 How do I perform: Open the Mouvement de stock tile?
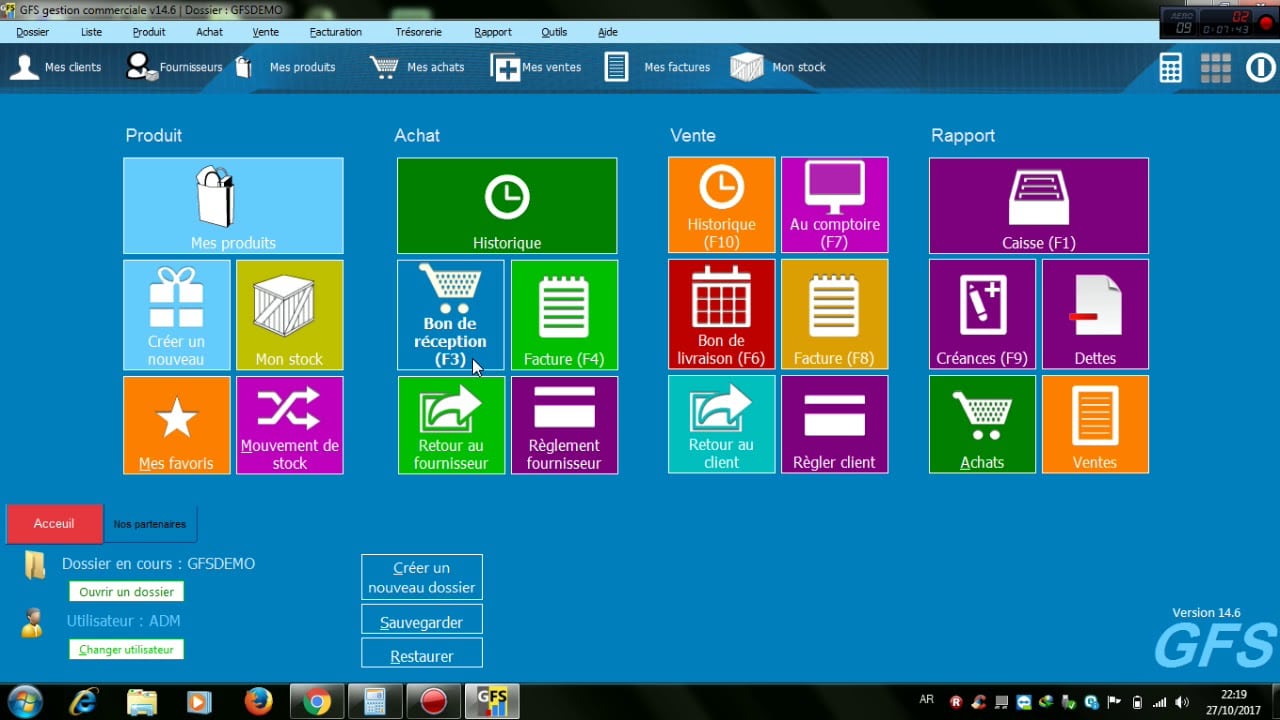pos(289,424)
